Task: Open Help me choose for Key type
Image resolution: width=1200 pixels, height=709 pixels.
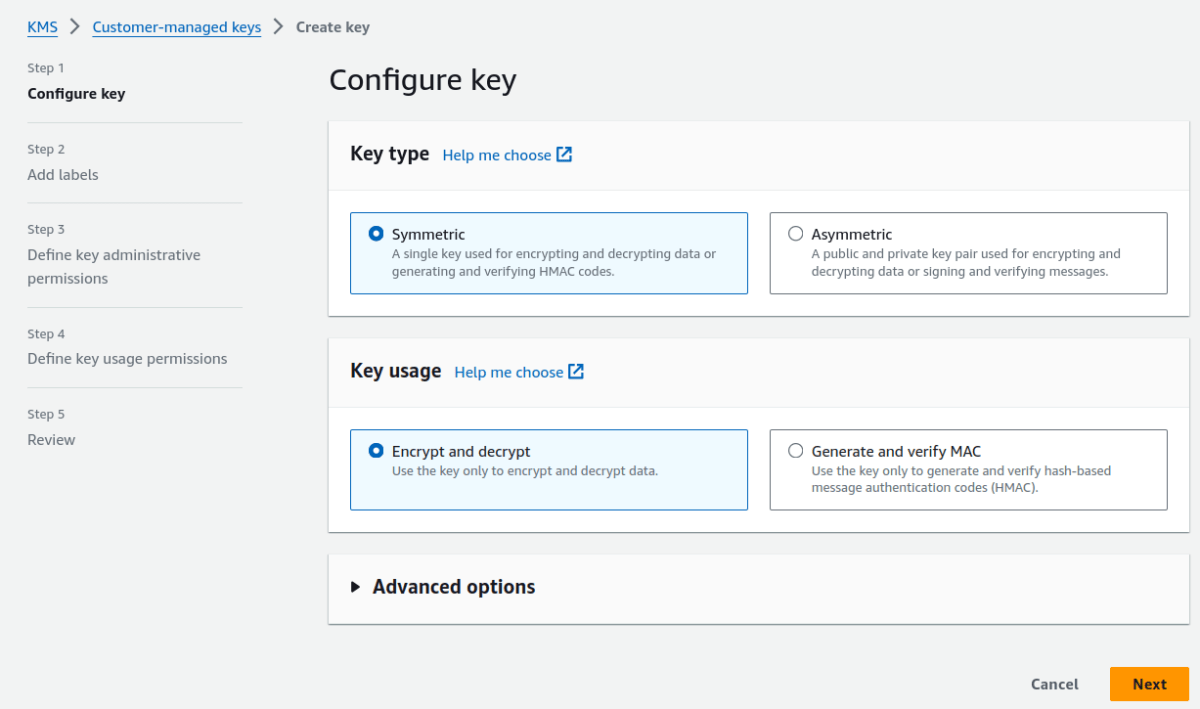Action: pyautogui.click(x=498, y=155)
